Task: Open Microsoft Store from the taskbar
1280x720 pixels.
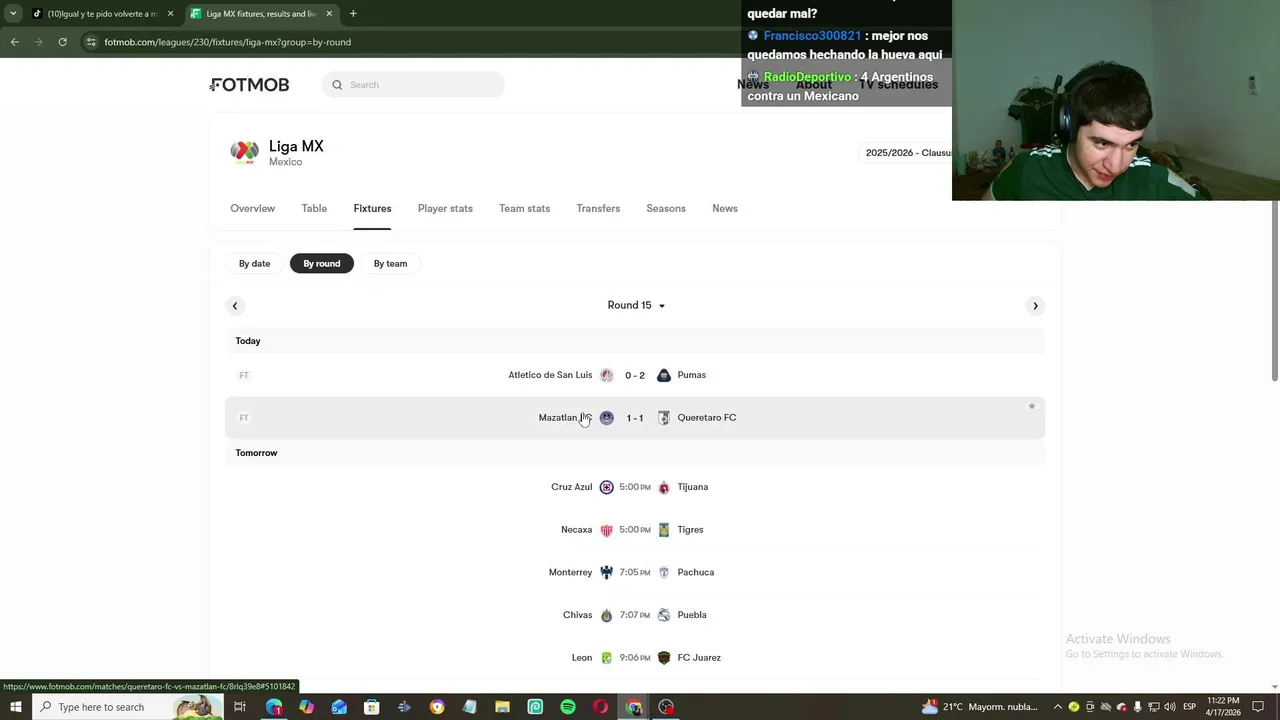Action: coord(371,707)
